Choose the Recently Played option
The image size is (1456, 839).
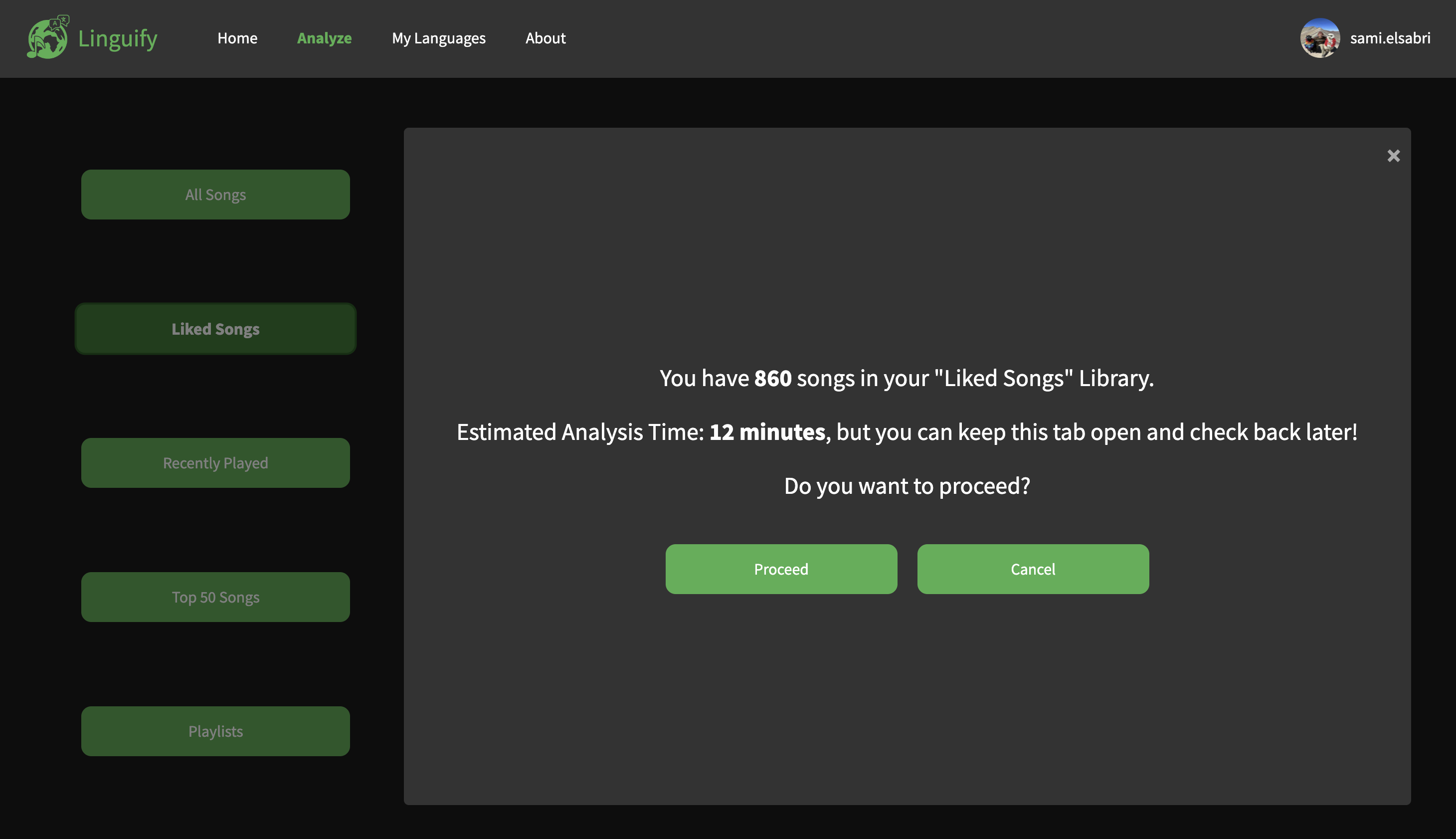coord(215,463)
